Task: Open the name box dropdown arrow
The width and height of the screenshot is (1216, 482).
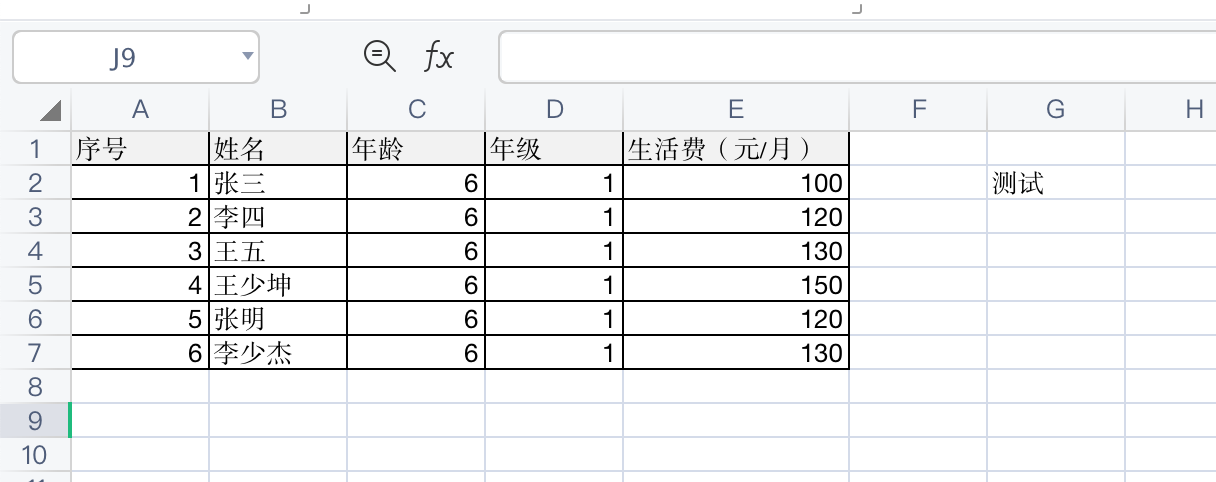Action: click(247, 56)
